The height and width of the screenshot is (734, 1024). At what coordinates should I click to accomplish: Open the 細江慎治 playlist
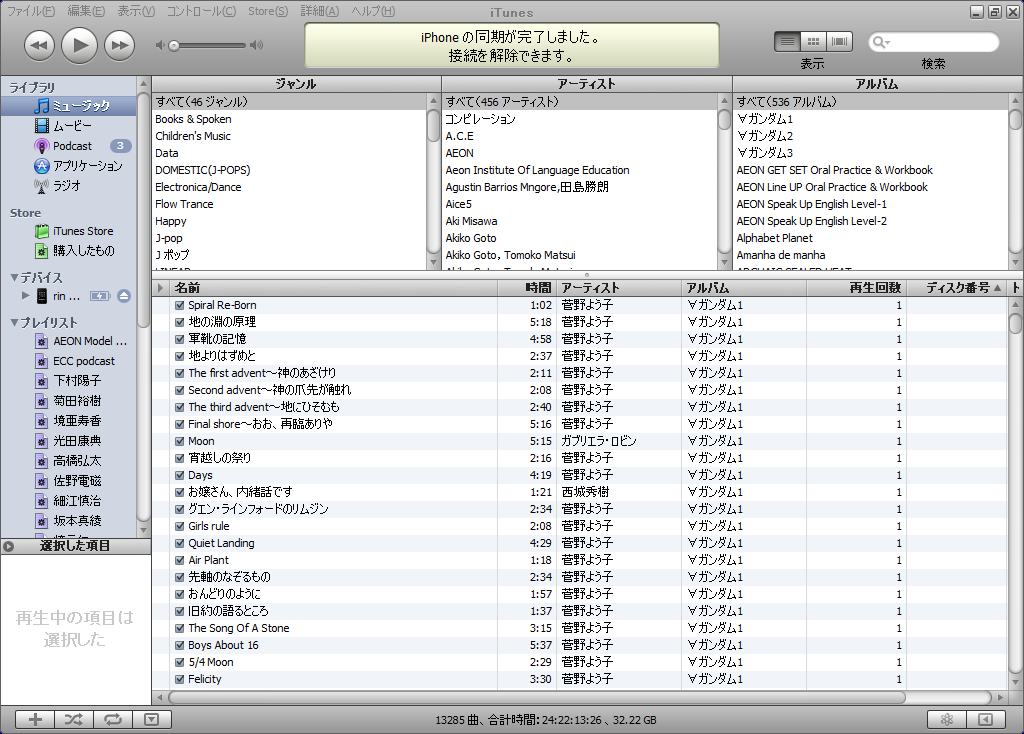coord(69,501)
